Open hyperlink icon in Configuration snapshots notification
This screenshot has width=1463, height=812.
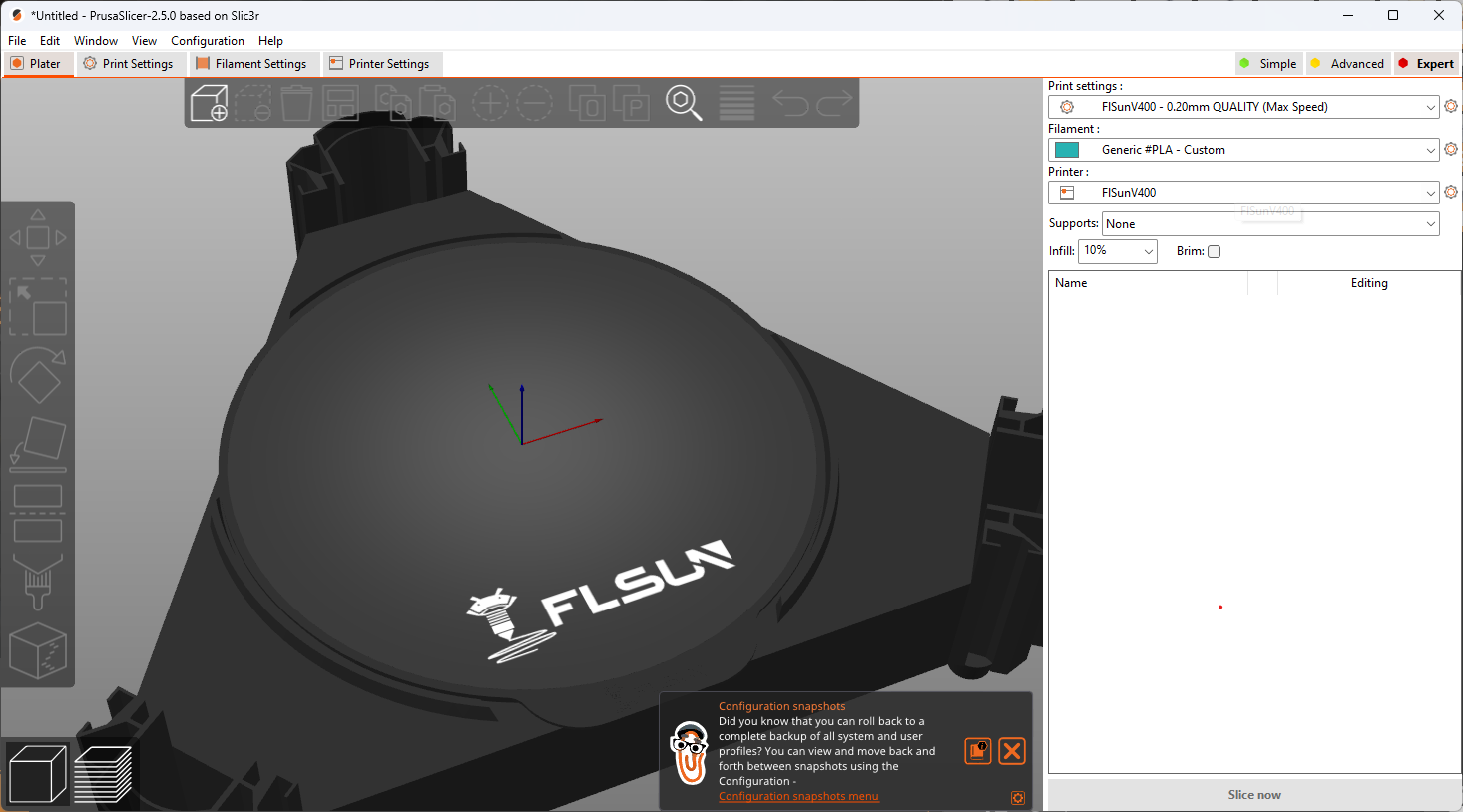[978, 751]
